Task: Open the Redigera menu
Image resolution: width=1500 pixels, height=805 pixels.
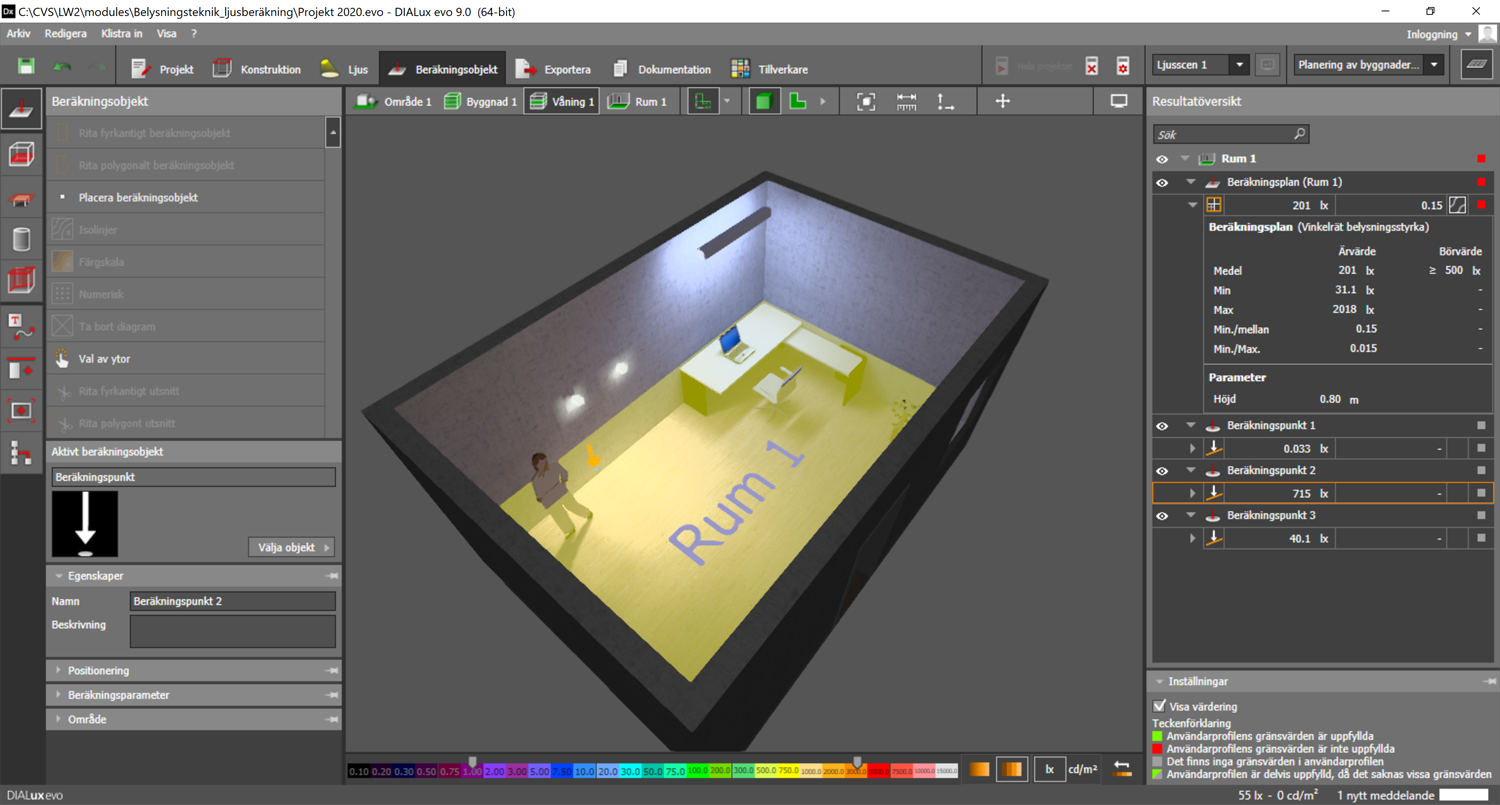Action: point(66,33)
